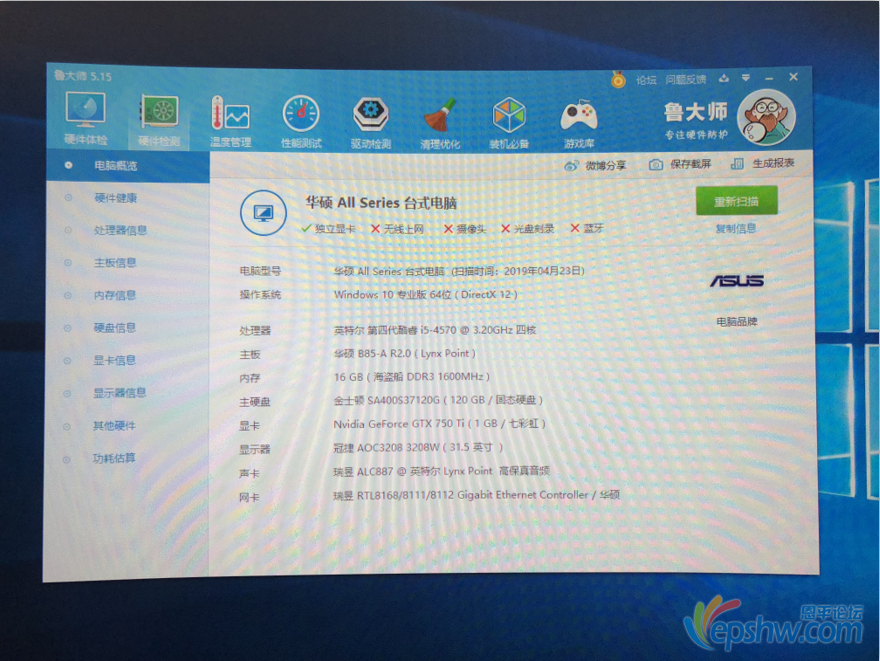Select the 硬件检测 hardware detection icon
This screenshot has width=880, height=661.
(x=159, y=120)
